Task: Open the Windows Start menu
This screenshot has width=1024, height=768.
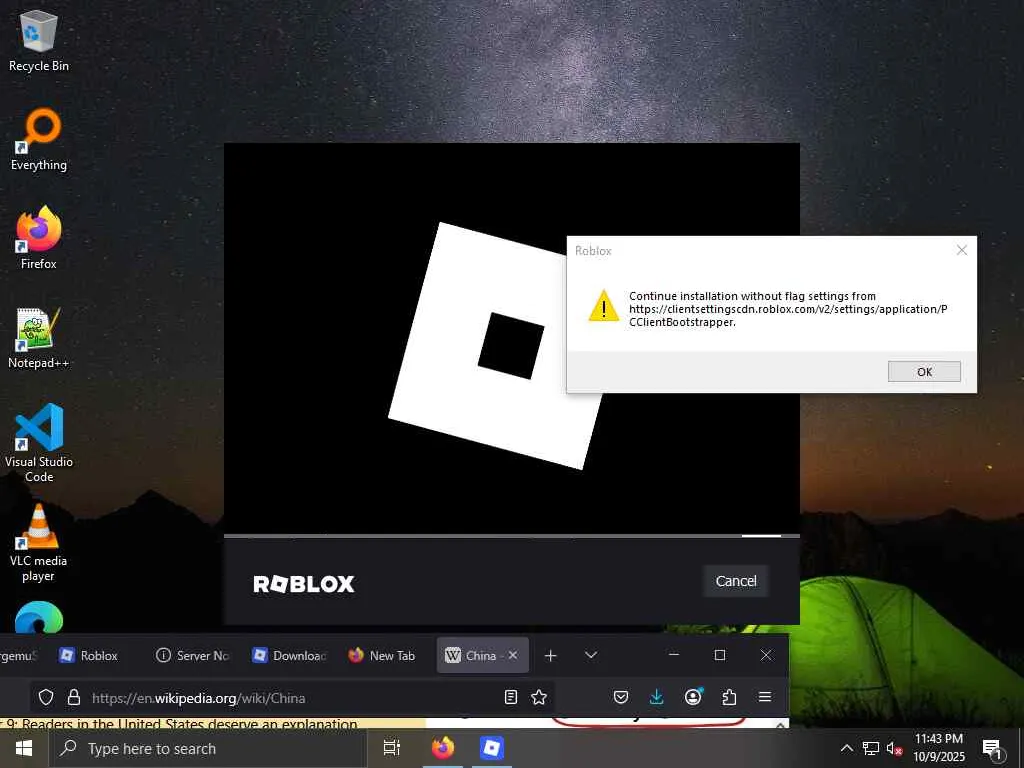Action: (24, 748)
